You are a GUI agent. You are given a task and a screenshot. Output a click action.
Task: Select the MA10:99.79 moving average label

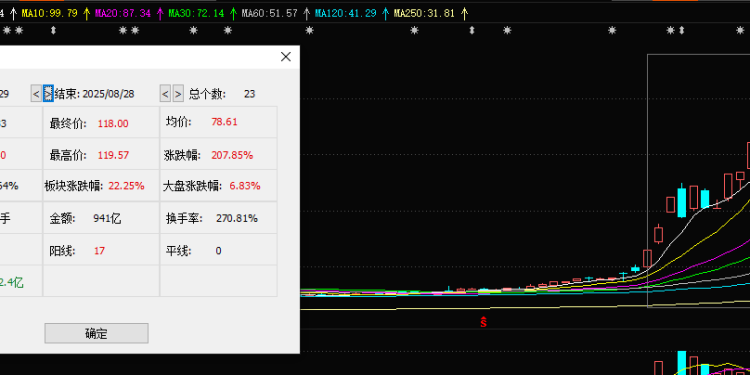(x=50, y=13)
